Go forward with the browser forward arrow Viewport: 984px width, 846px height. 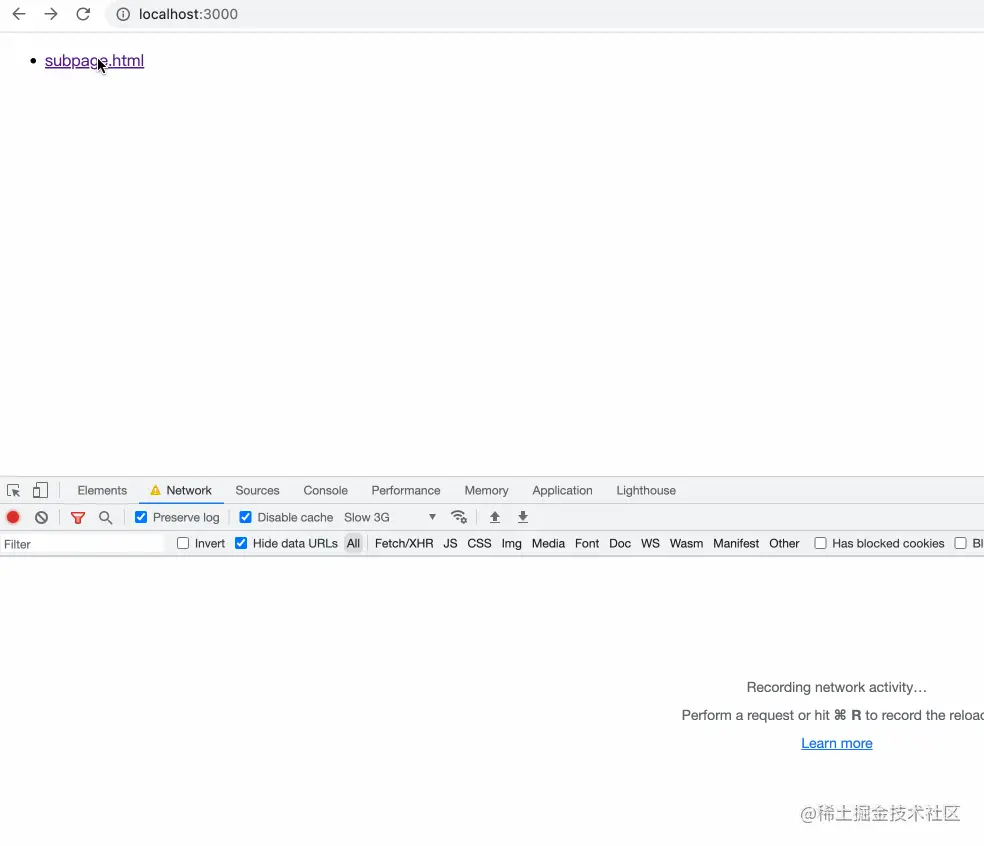click(x=51, y=14)
